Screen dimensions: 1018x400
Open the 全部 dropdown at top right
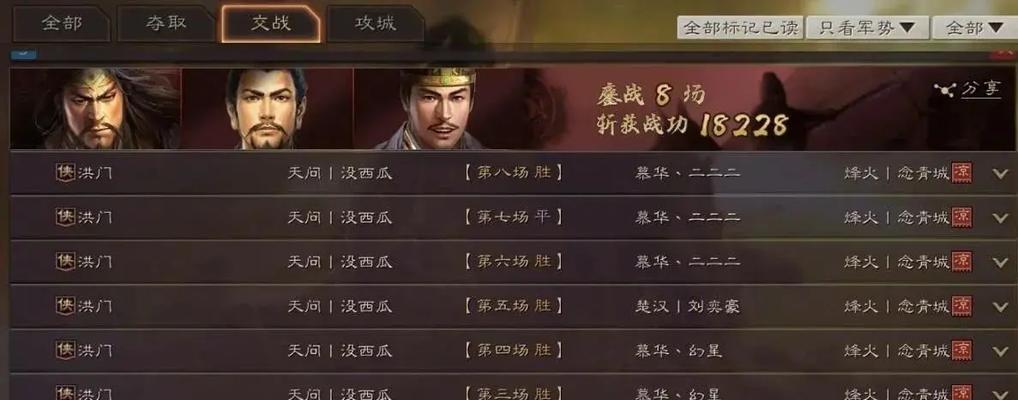[975, 27]
